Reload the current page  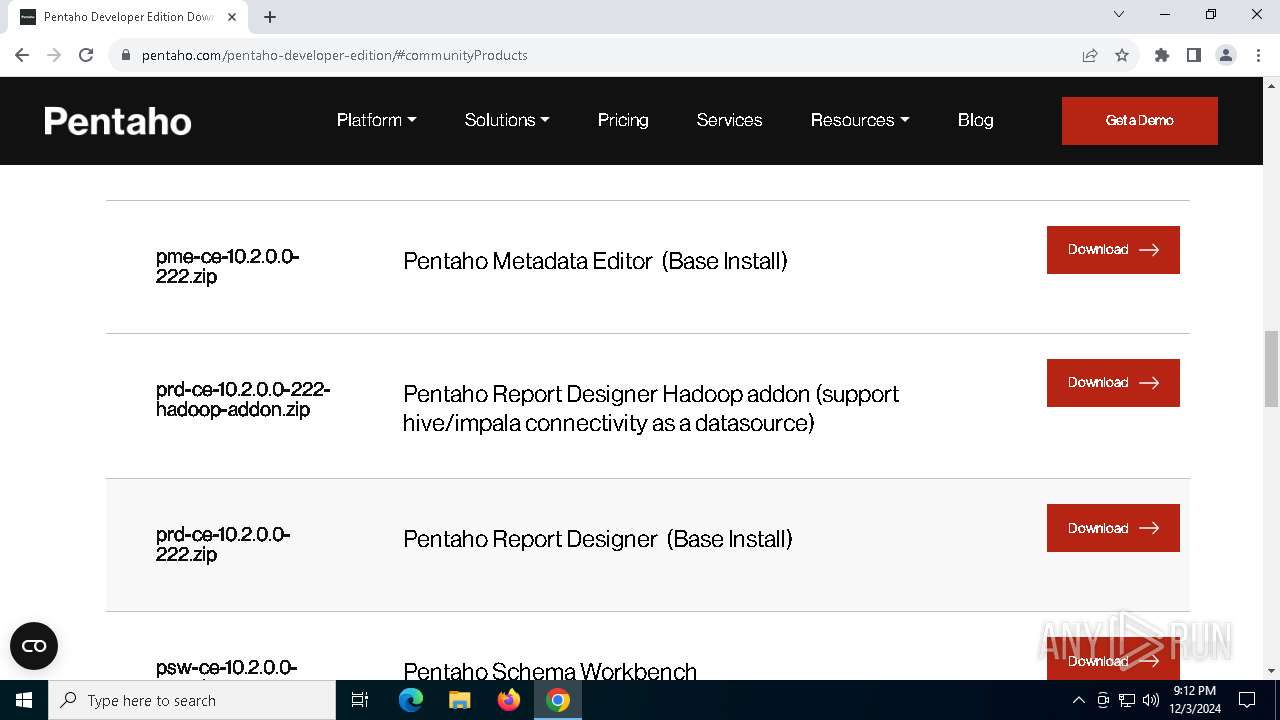pos(86,55)
